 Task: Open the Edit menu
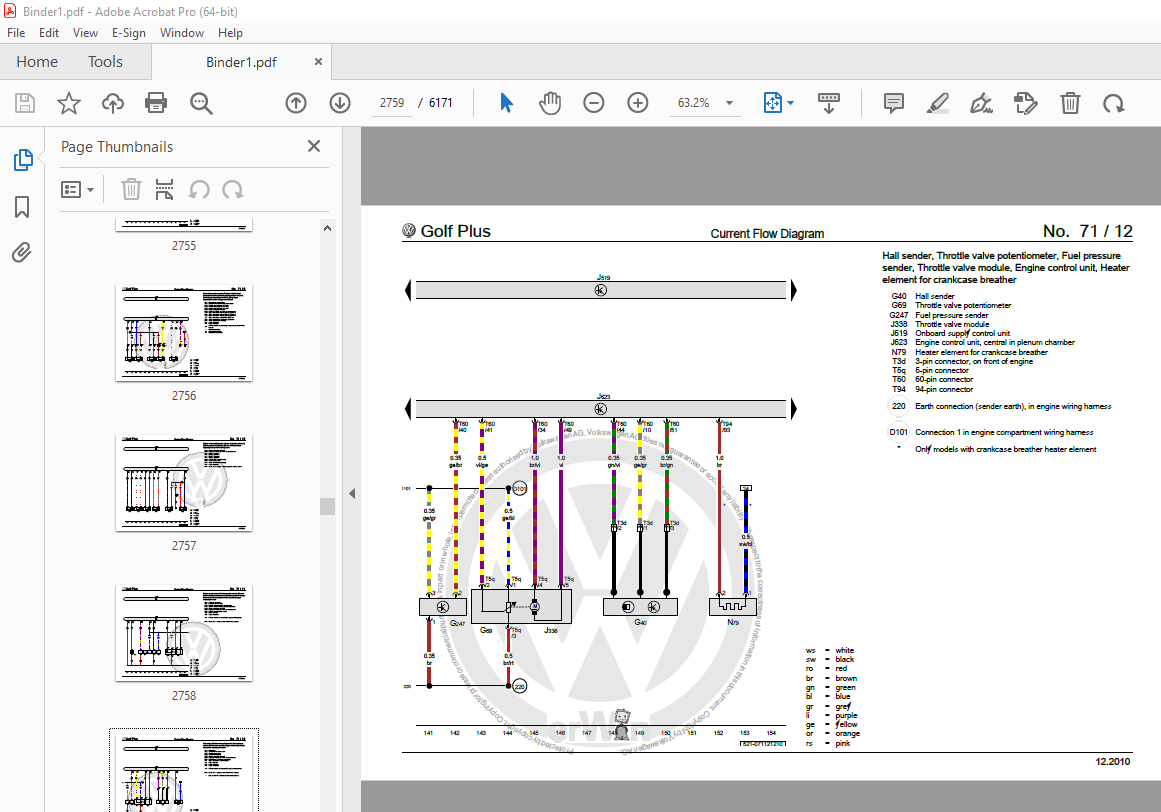pos(49,33)
